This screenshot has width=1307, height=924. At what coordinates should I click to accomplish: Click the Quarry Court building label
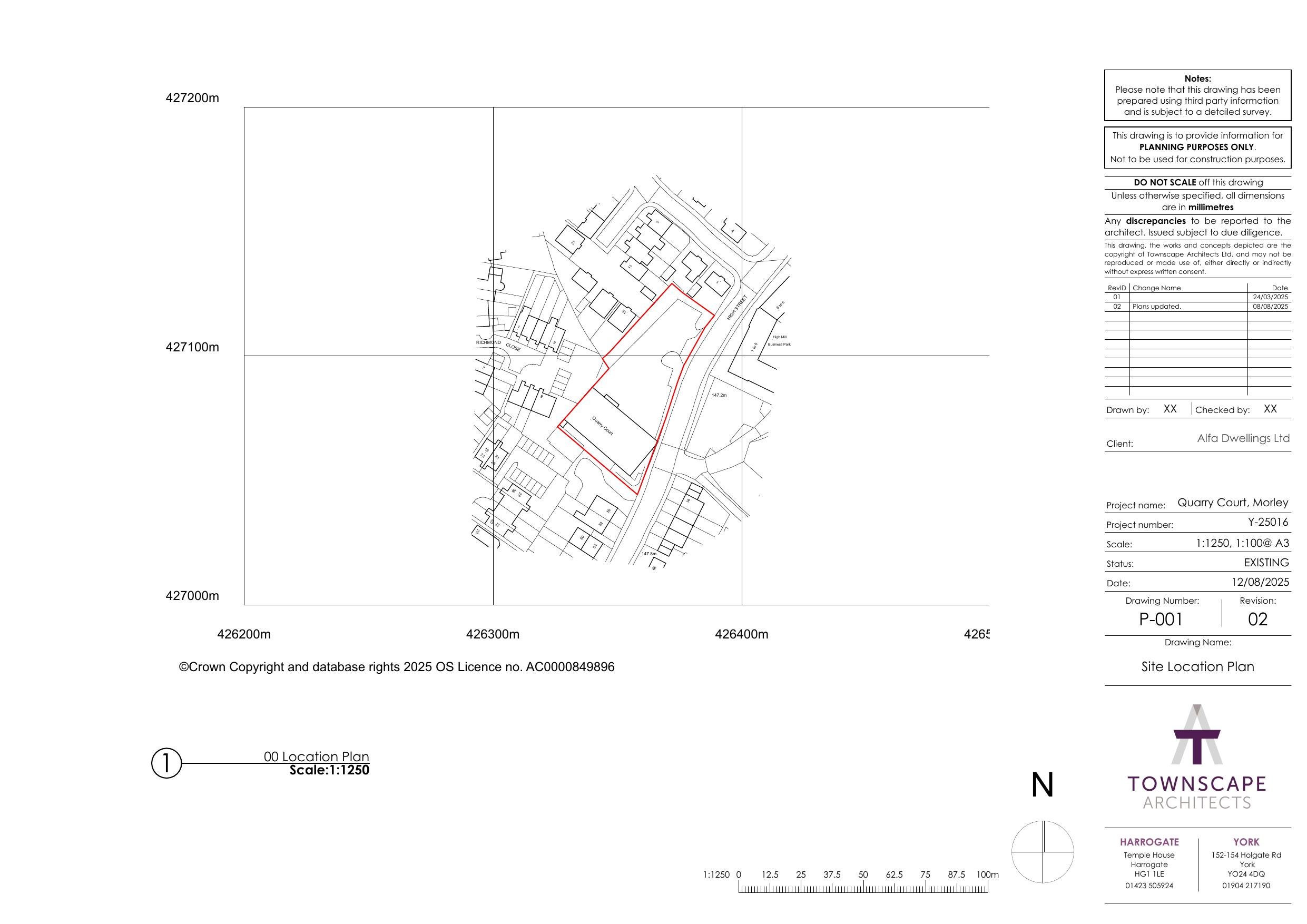tap(603, 426)
